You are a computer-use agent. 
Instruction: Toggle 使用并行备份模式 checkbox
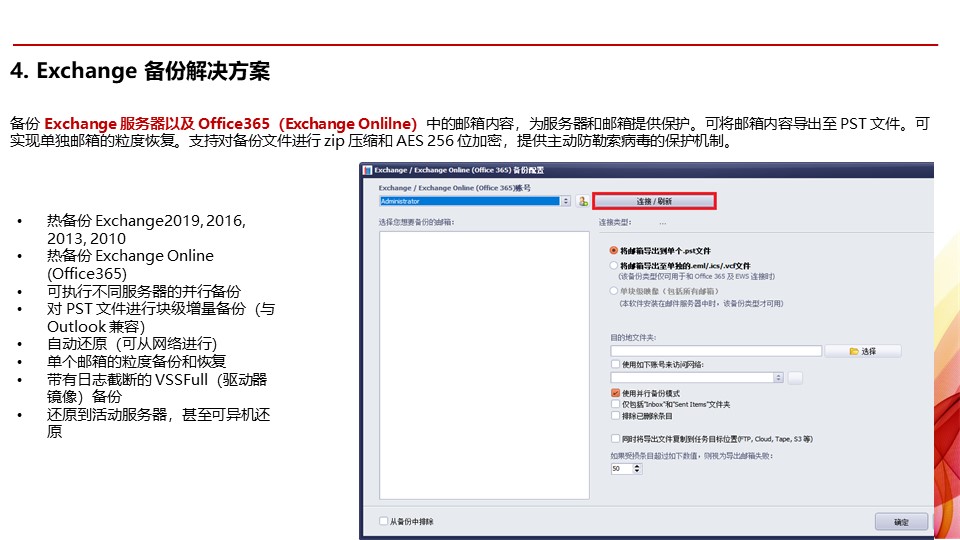[615, 393]
